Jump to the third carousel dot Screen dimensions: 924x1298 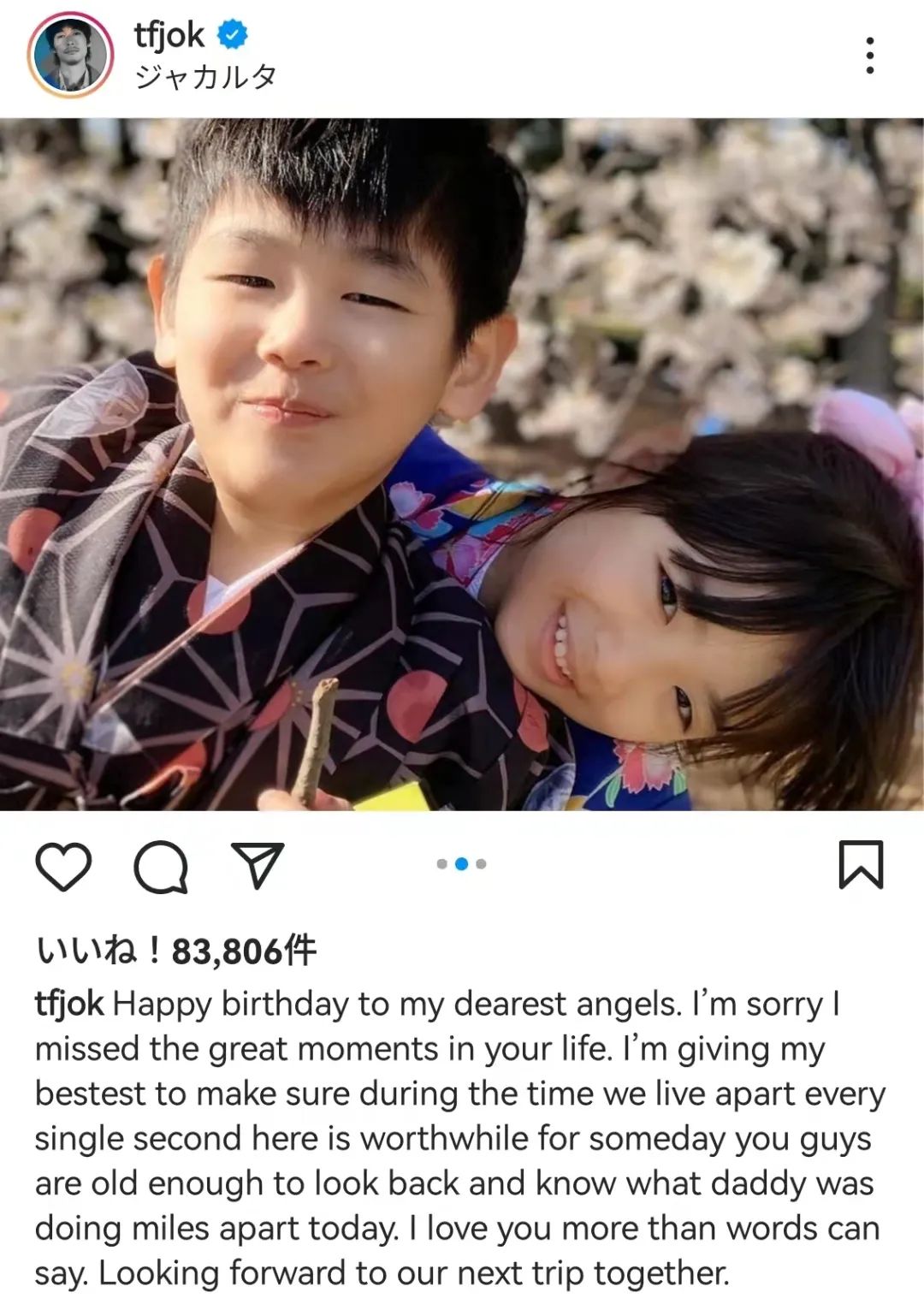coord(481,864)
